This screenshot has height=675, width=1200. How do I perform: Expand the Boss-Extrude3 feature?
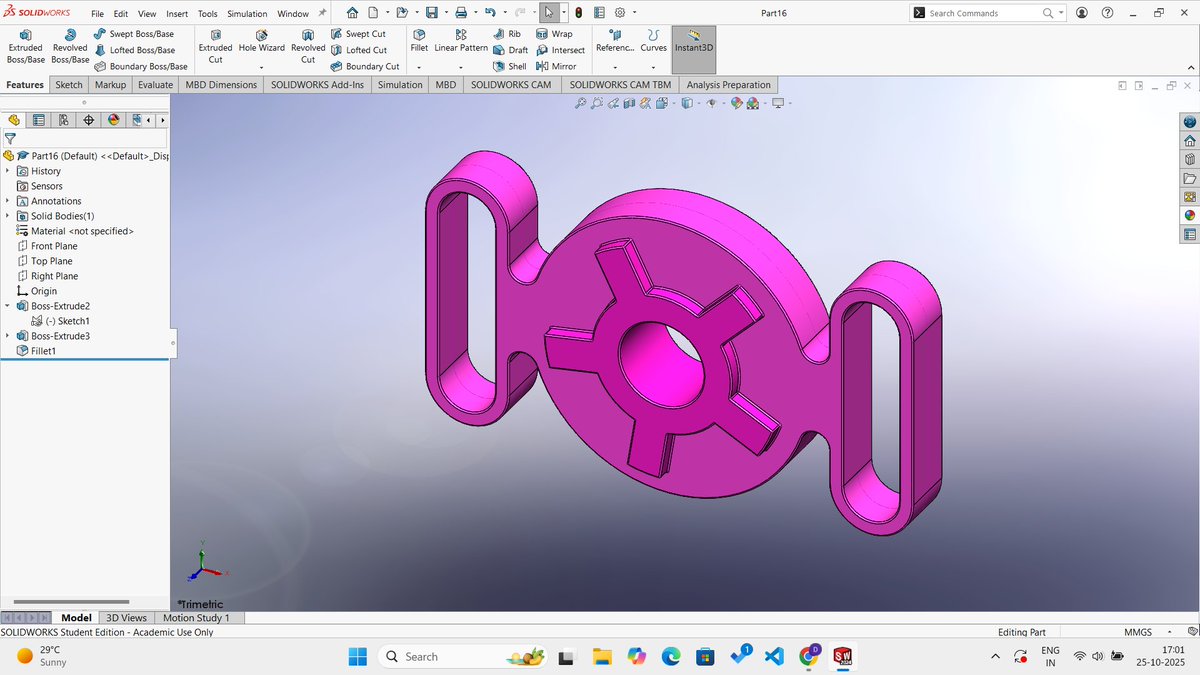8,336
